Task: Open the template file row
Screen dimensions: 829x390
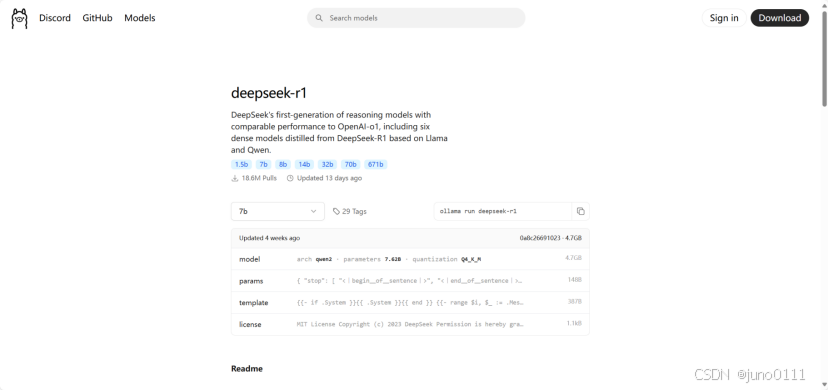Action: (410, 303)
